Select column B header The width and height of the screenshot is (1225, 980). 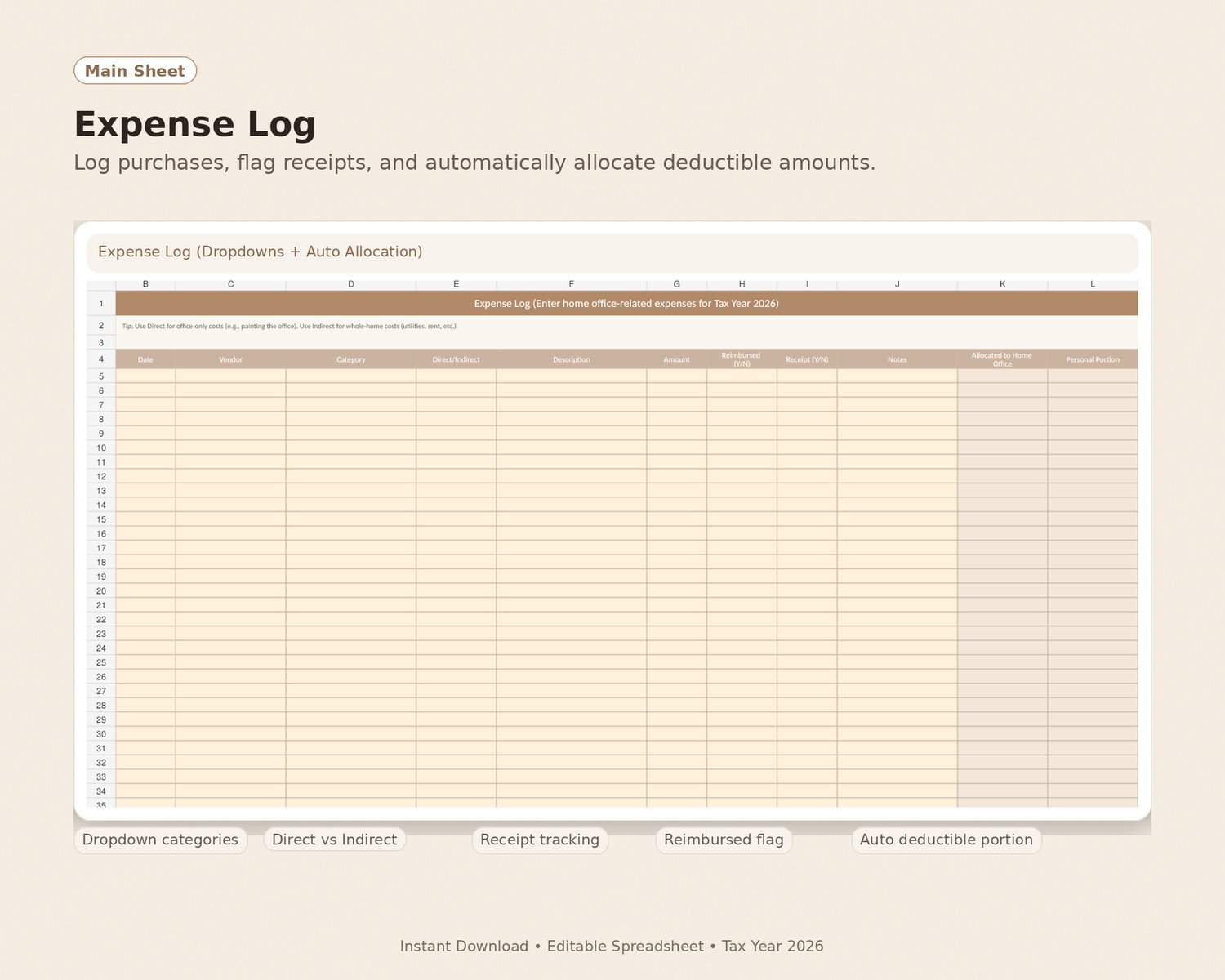point(145,284)
